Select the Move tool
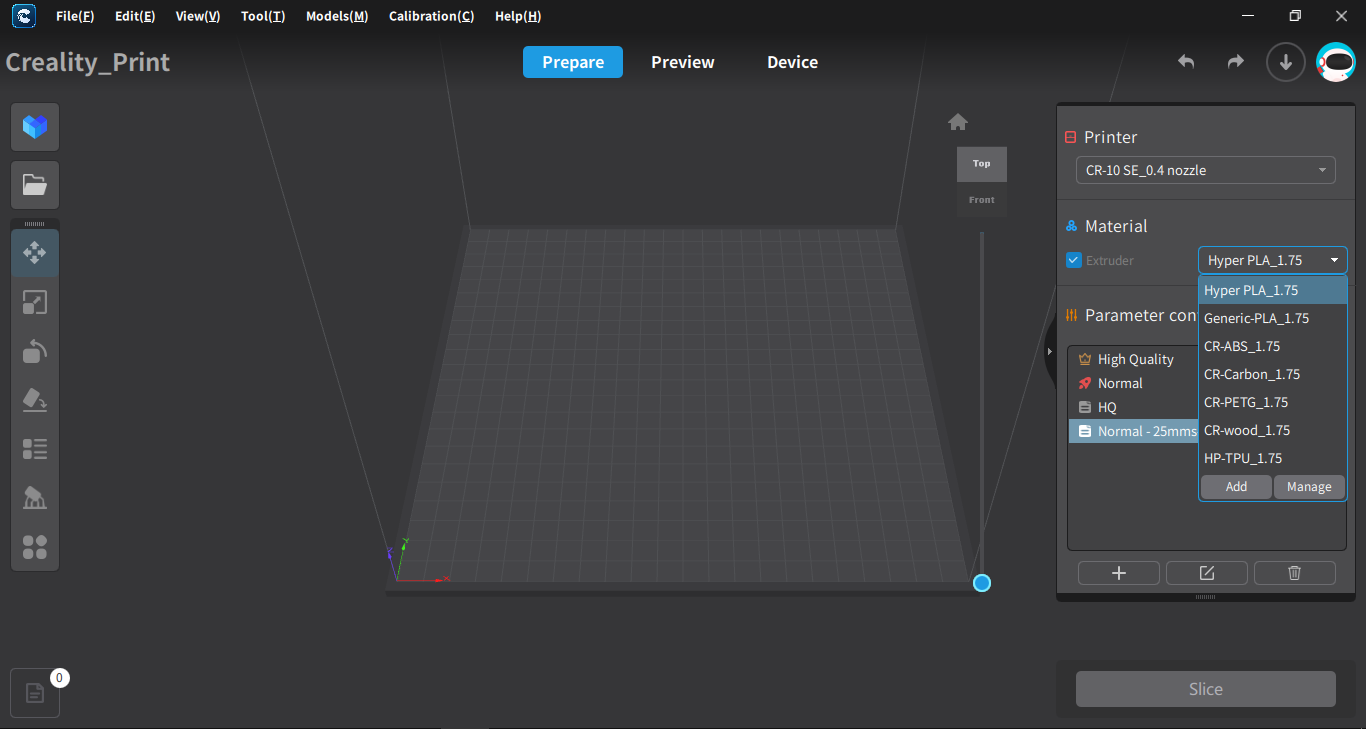 point(35,253)
